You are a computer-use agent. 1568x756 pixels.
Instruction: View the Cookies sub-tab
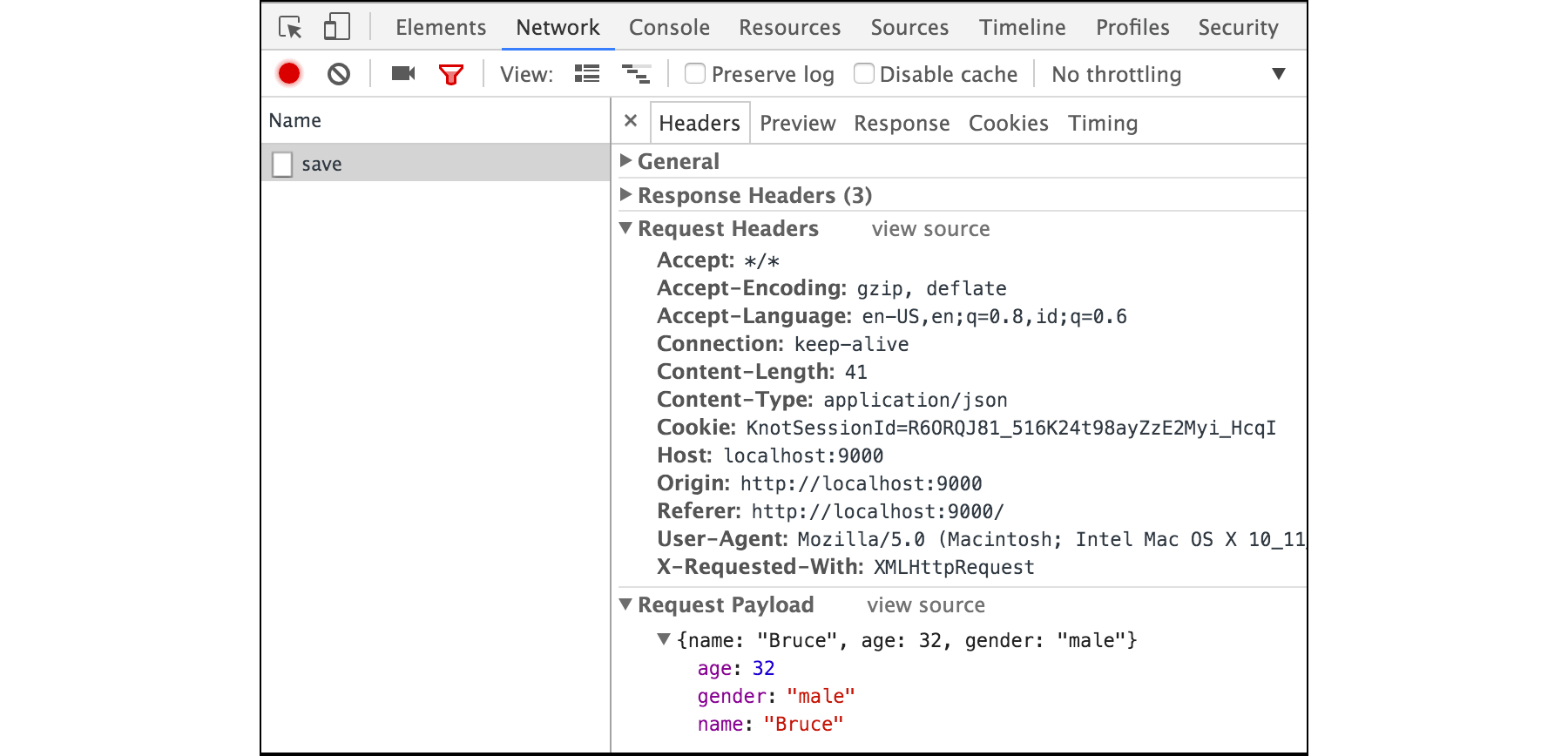pyautogui.click(x=1009, y=123)
